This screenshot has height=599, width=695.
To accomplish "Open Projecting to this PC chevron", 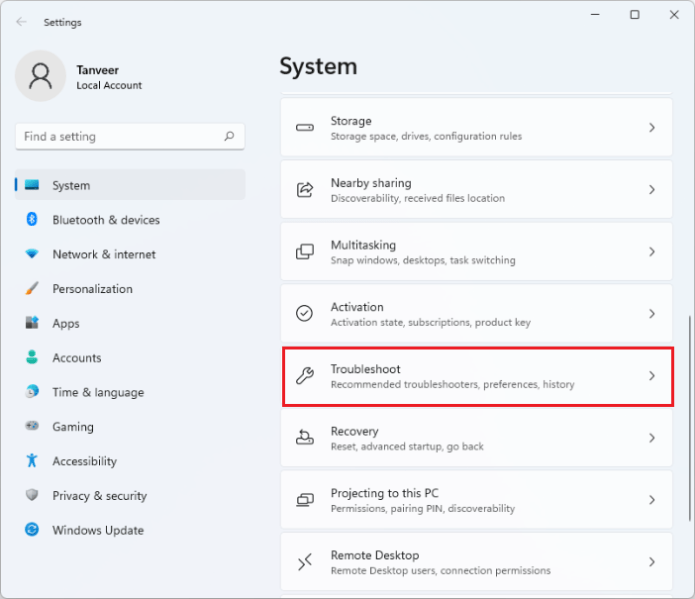I will tap(652, 500).
